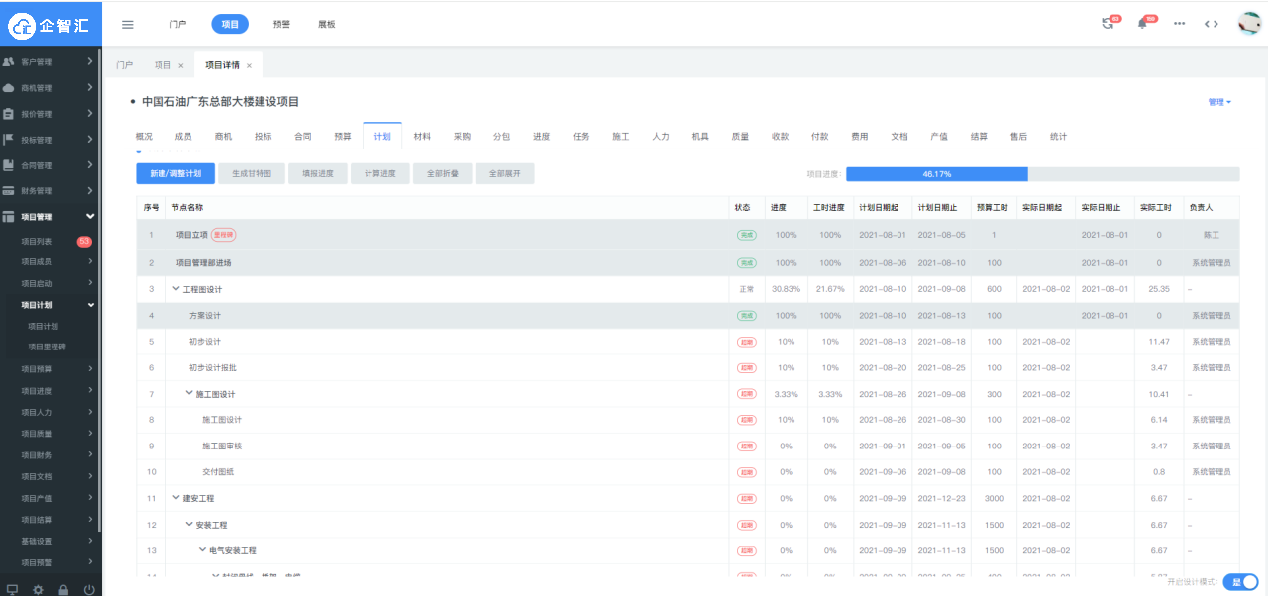Close the 项目 tab with its x
Screen dimensions: 1268x596
click(x=181, y=65)
